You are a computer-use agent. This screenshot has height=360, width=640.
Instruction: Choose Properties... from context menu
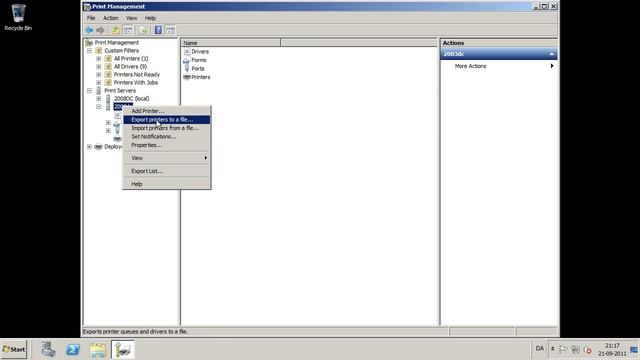click(x=167, y=145)
